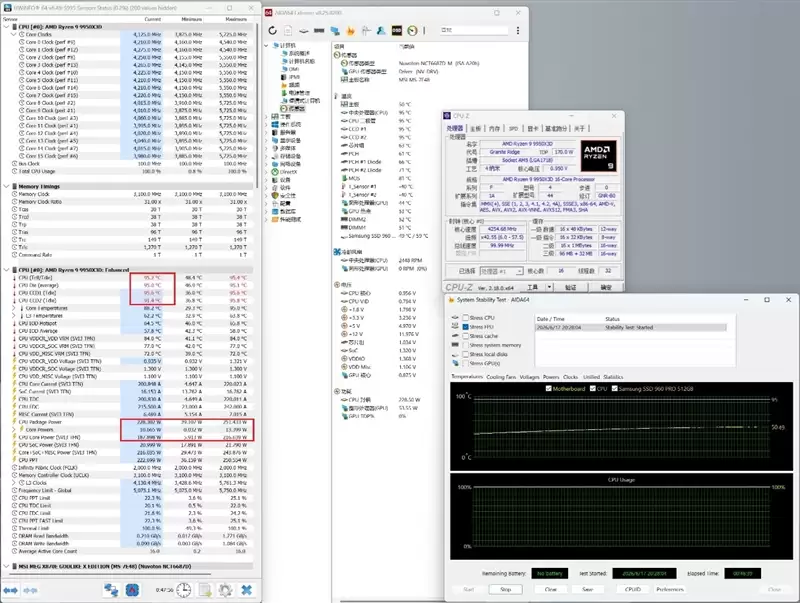Toggle Motherboard checkbox in temperature graph

(x=548, y=389)
